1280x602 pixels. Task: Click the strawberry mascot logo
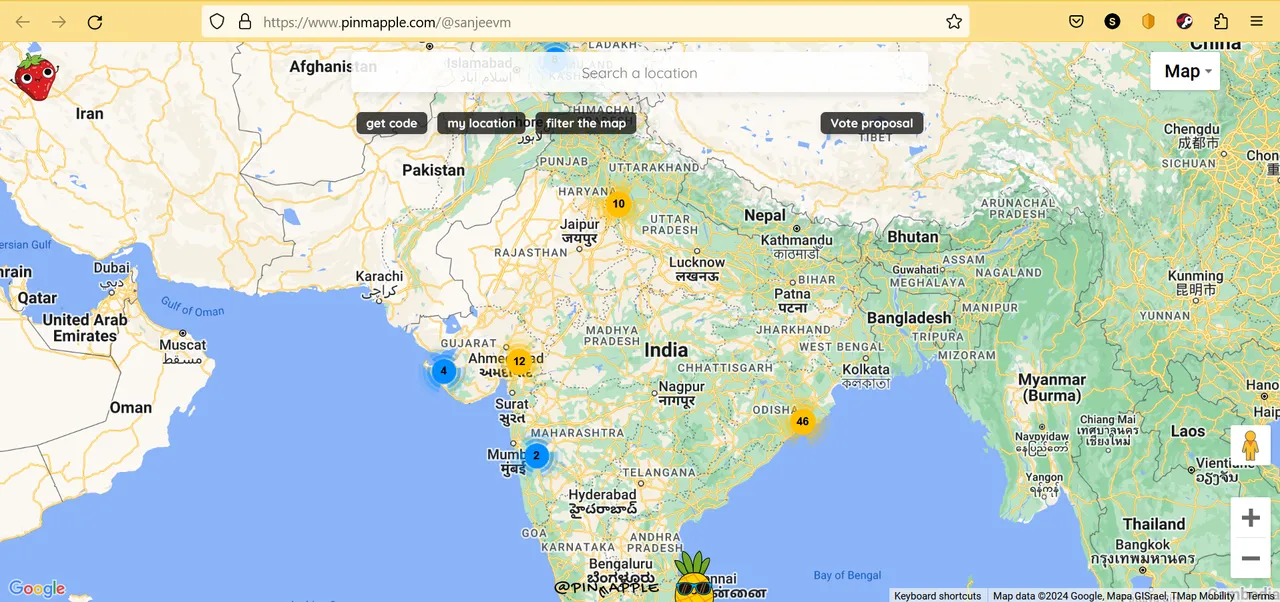coord(35,77)
